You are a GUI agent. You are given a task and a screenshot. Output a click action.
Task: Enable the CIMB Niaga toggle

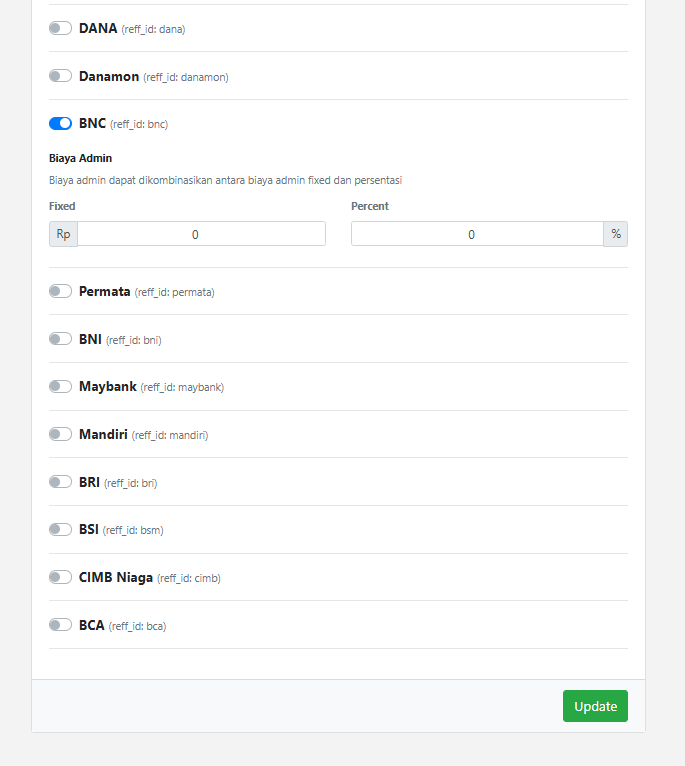pos(60,577)
